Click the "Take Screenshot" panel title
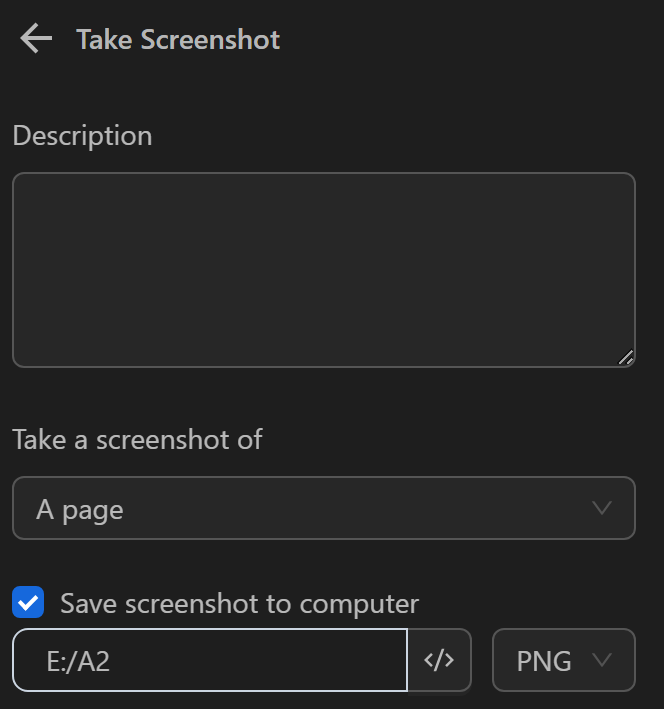The height and width of the screenshot is (709, 664). click(178, 40)
